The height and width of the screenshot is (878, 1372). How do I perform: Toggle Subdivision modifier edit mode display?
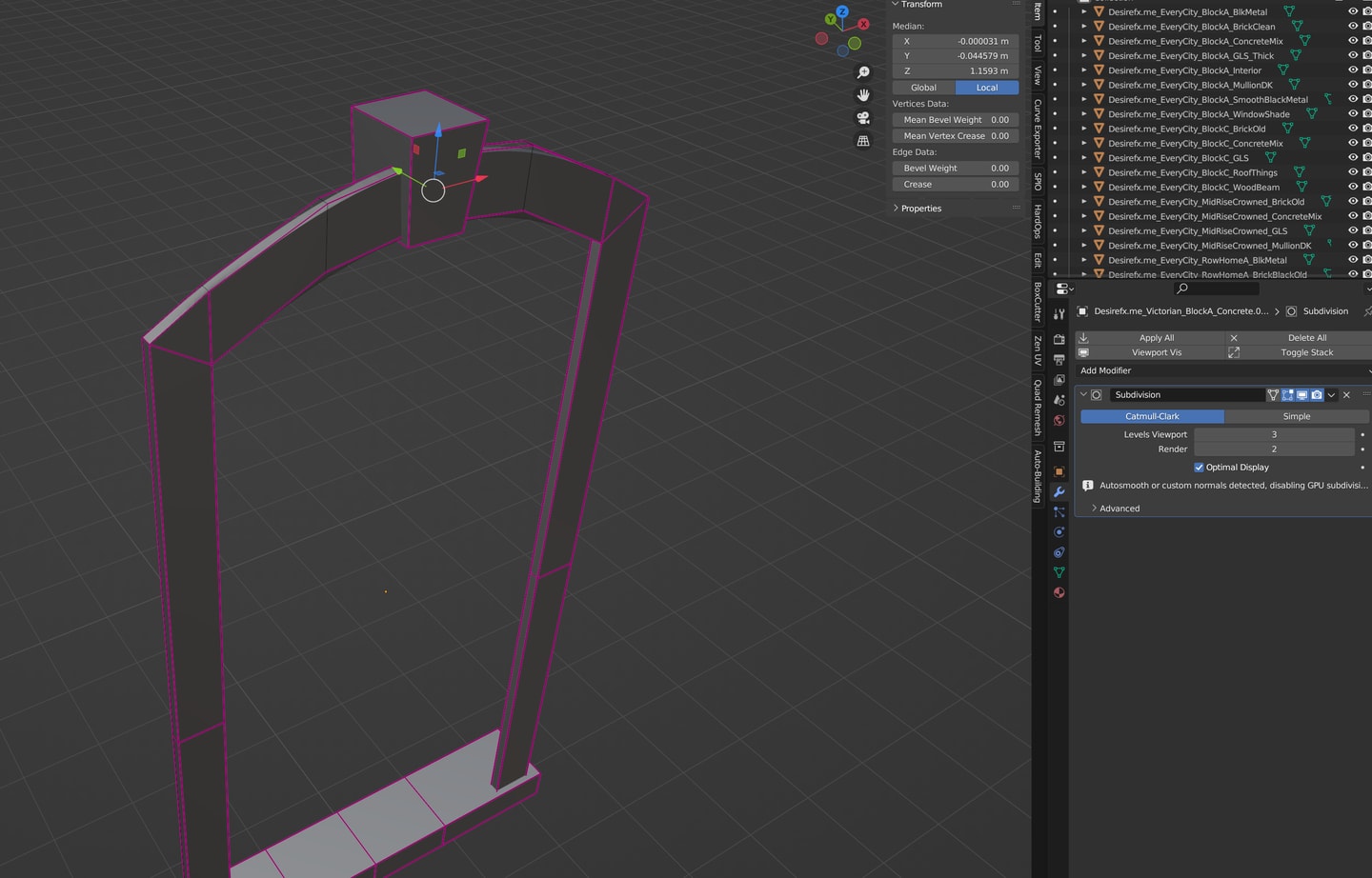coord(1287,394)
